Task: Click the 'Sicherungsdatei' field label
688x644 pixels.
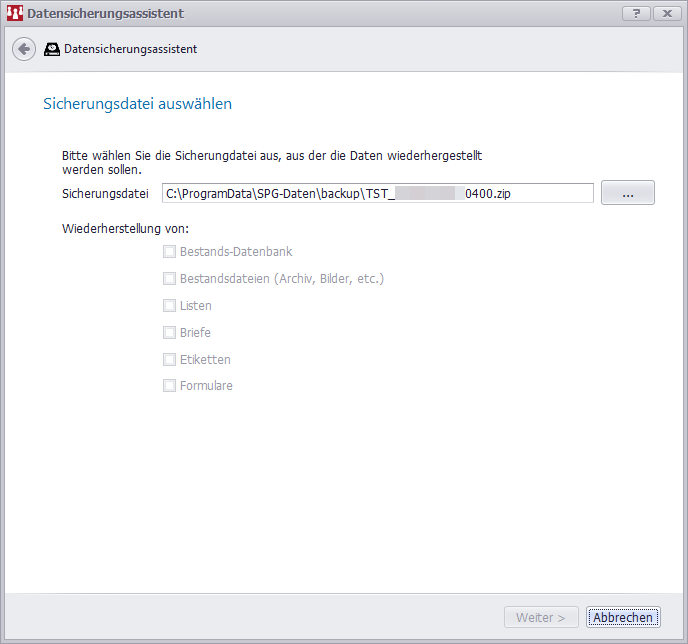Action: pos(105,194)
